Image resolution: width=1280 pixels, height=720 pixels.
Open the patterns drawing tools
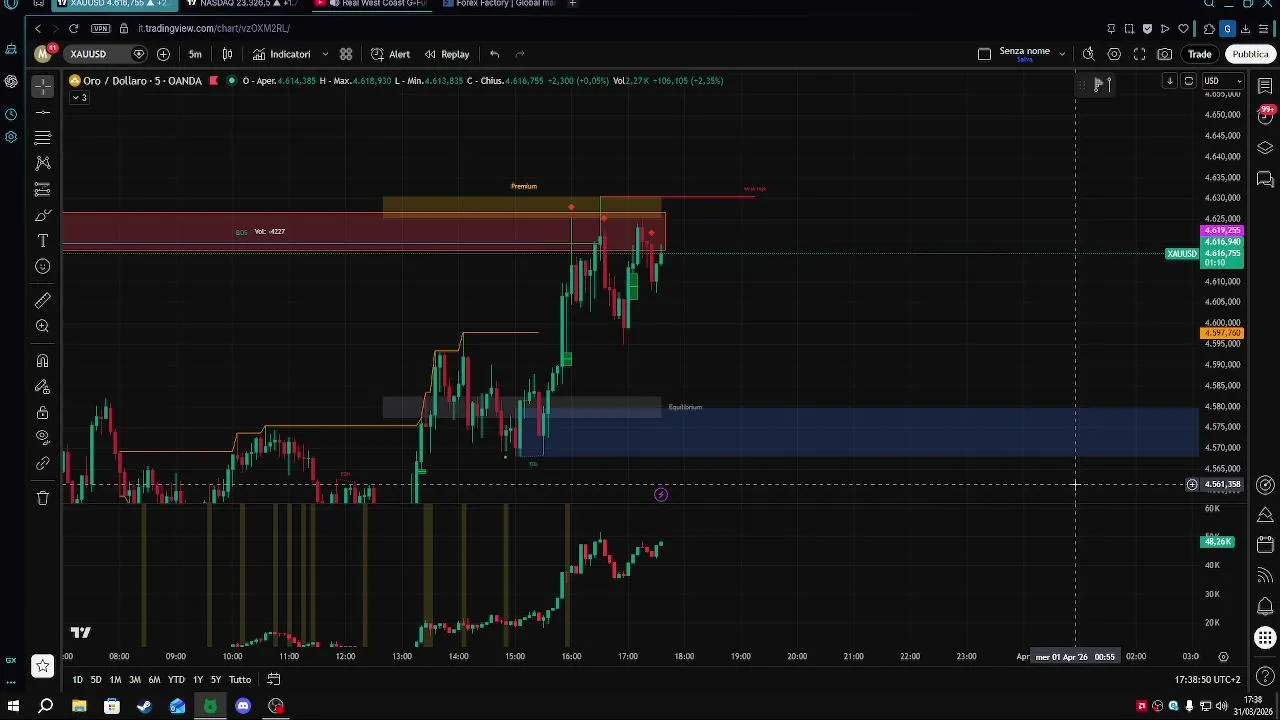click(x=42, y=163)
